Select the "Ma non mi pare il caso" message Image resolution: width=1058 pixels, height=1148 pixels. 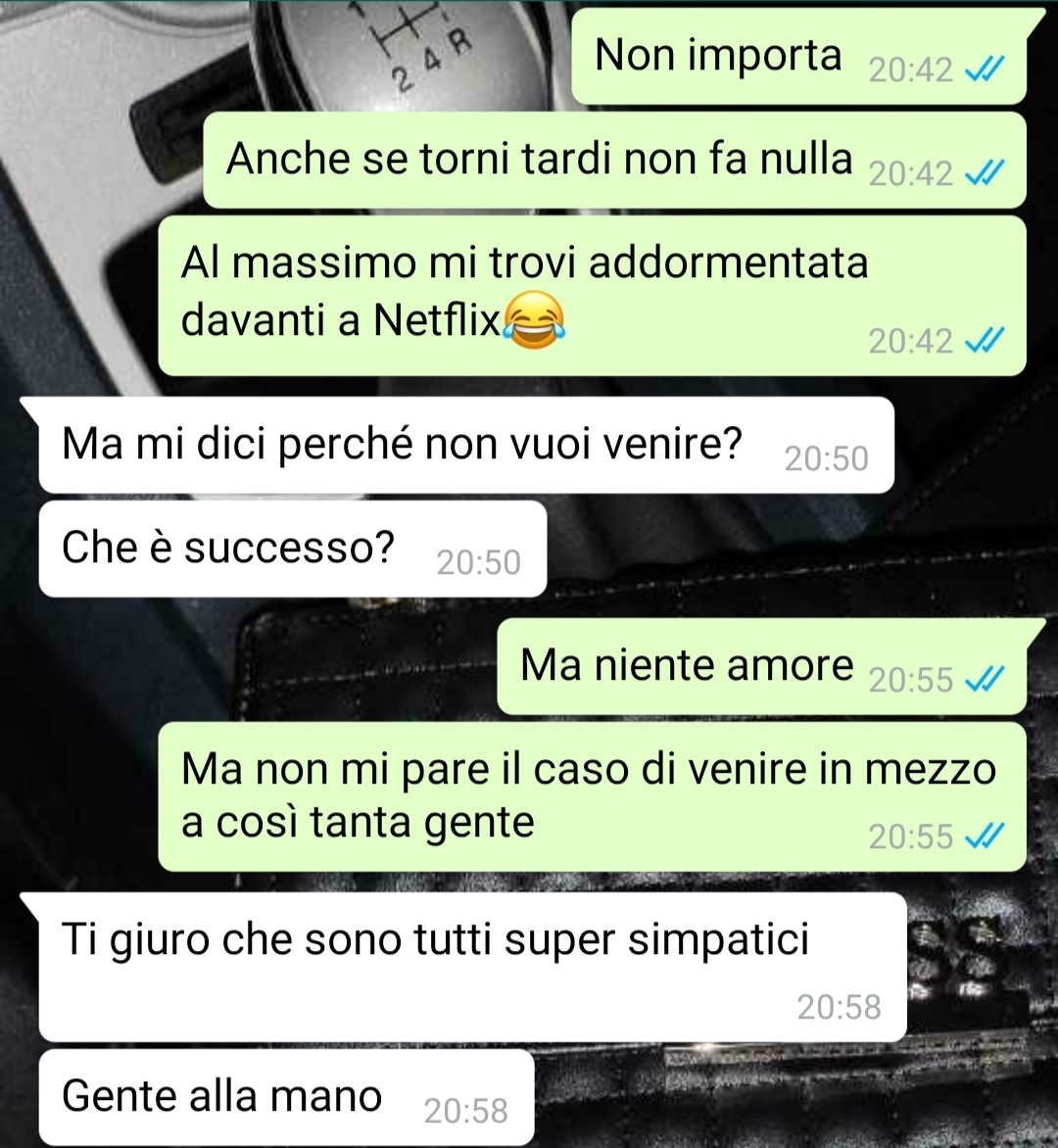[593, 796]
